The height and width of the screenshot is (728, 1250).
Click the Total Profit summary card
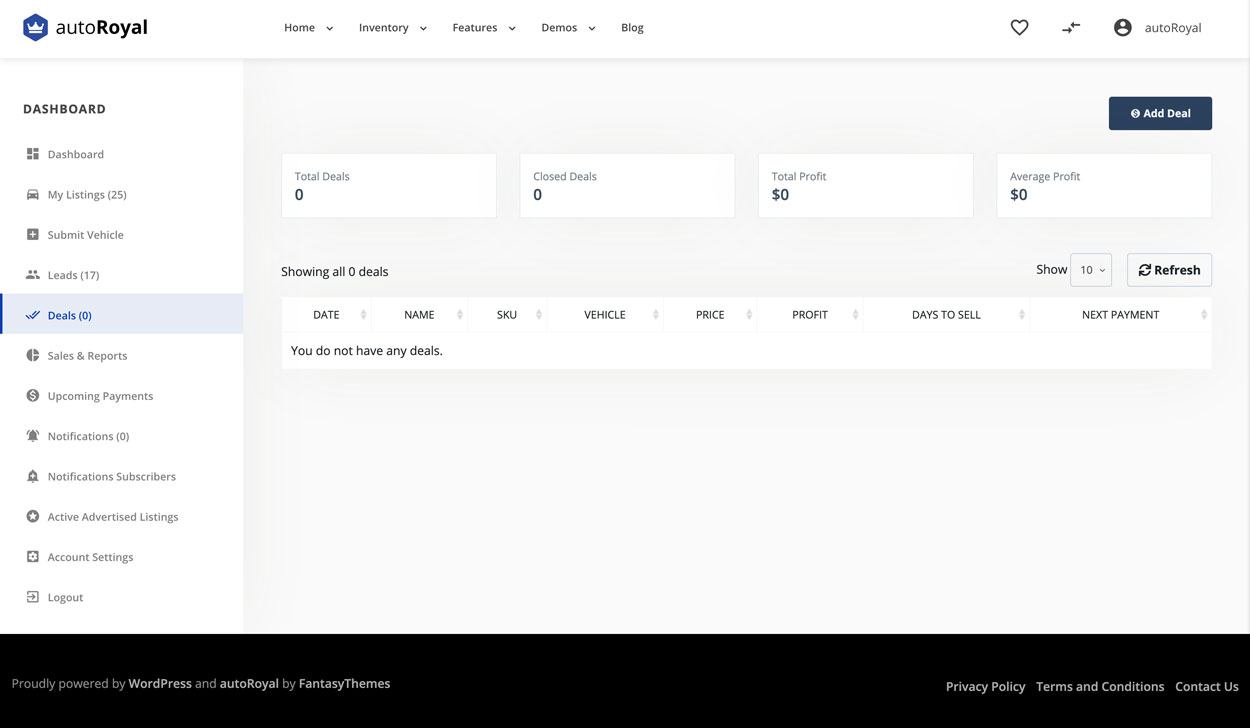[866, 185]
